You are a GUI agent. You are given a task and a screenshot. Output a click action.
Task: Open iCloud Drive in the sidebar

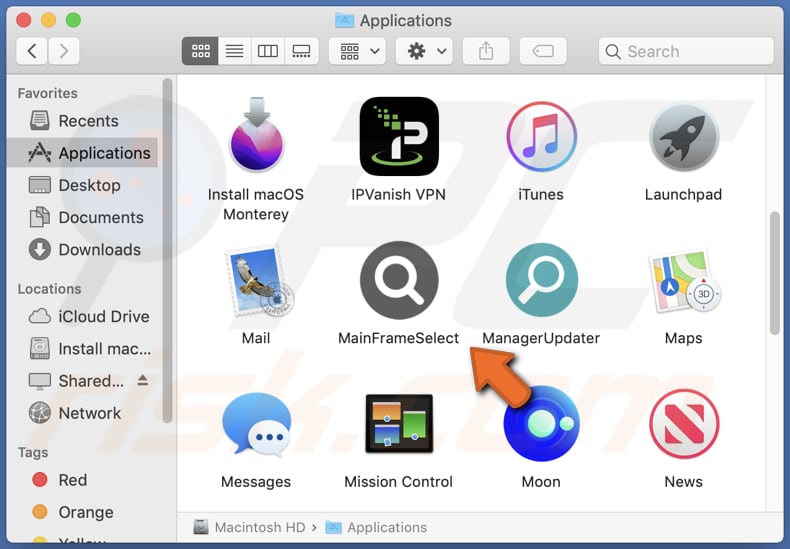point(82,316)
